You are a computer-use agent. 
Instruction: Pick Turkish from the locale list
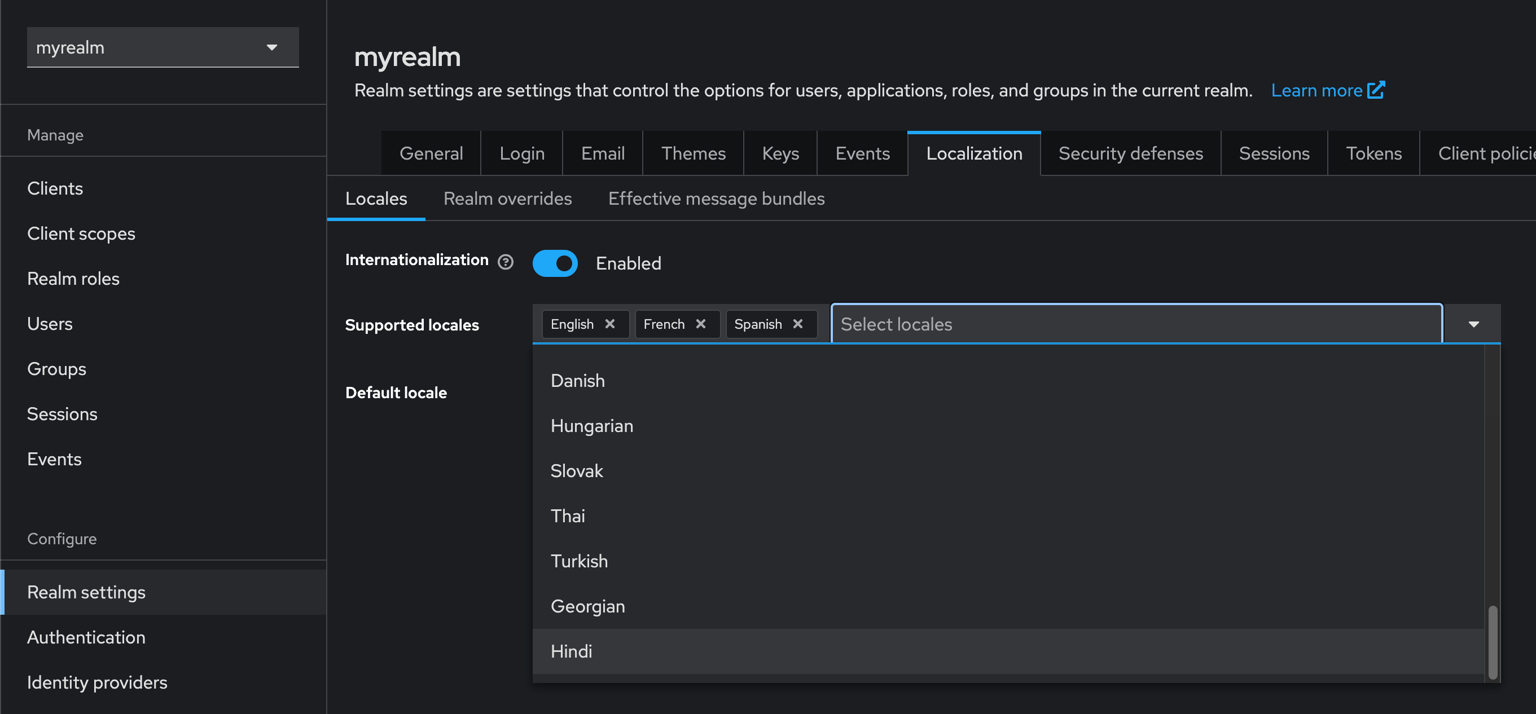(579, 561)
